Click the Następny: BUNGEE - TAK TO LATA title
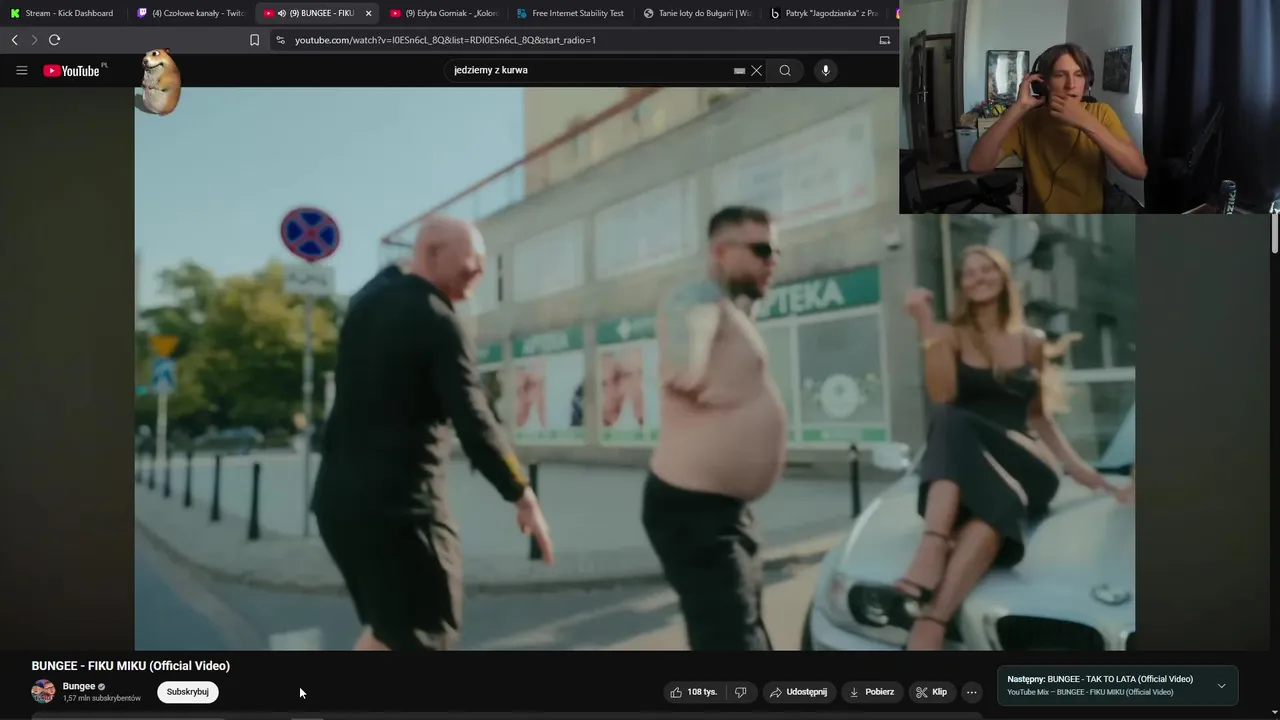 tap(1100, 679)
